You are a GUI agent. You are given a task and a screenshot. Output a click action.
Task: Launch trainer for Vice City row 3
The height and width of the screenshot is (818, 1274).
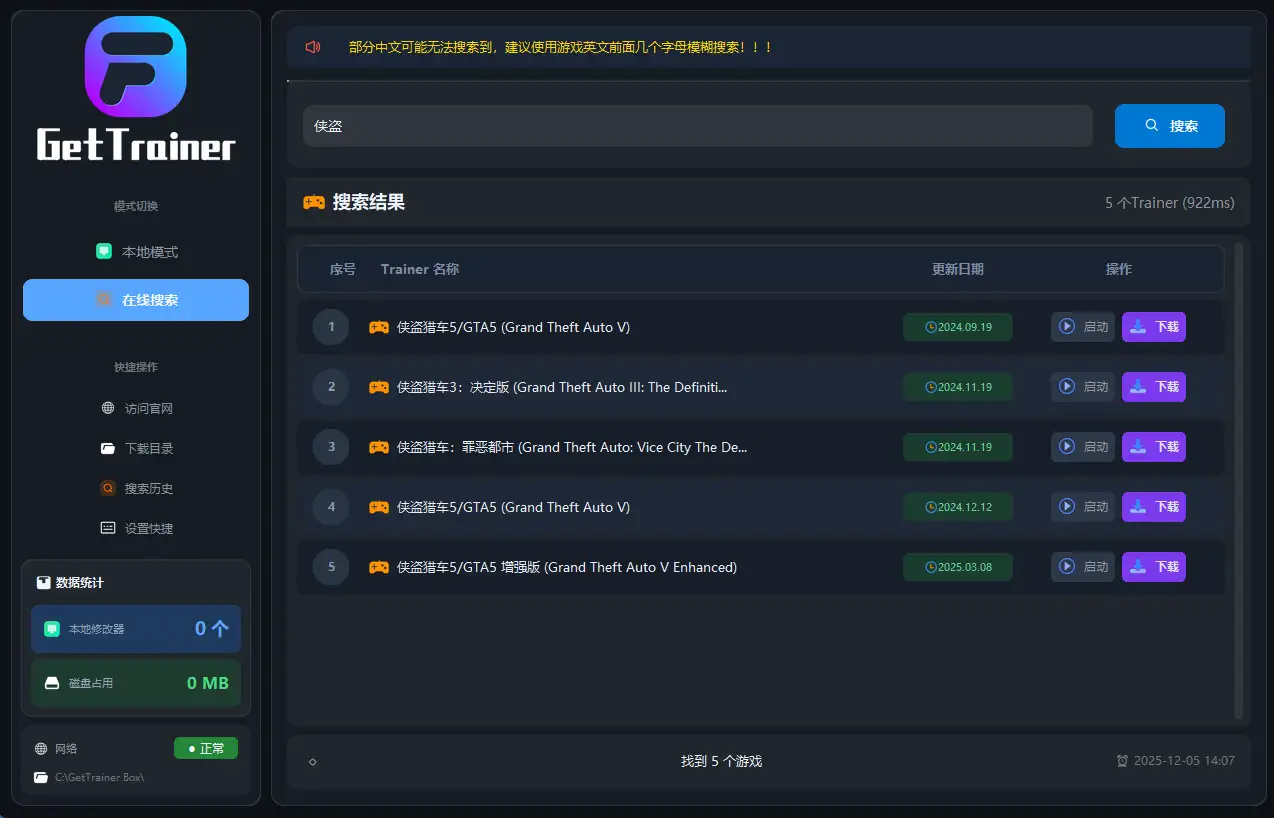pos(1082,447)
